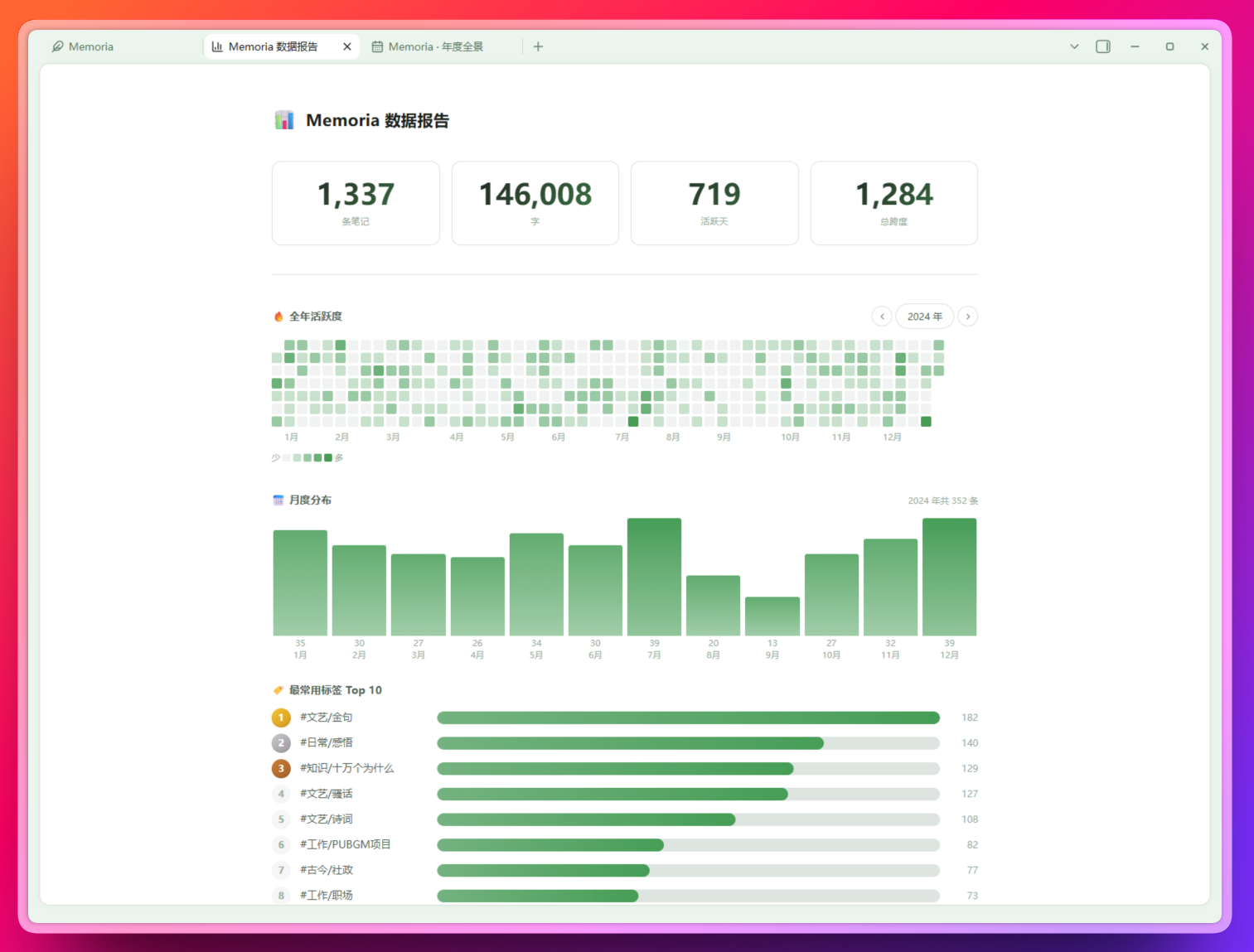Open the #文艺/骚话 tag
This screenshot has width=1254, height=952.
(327, 794)
